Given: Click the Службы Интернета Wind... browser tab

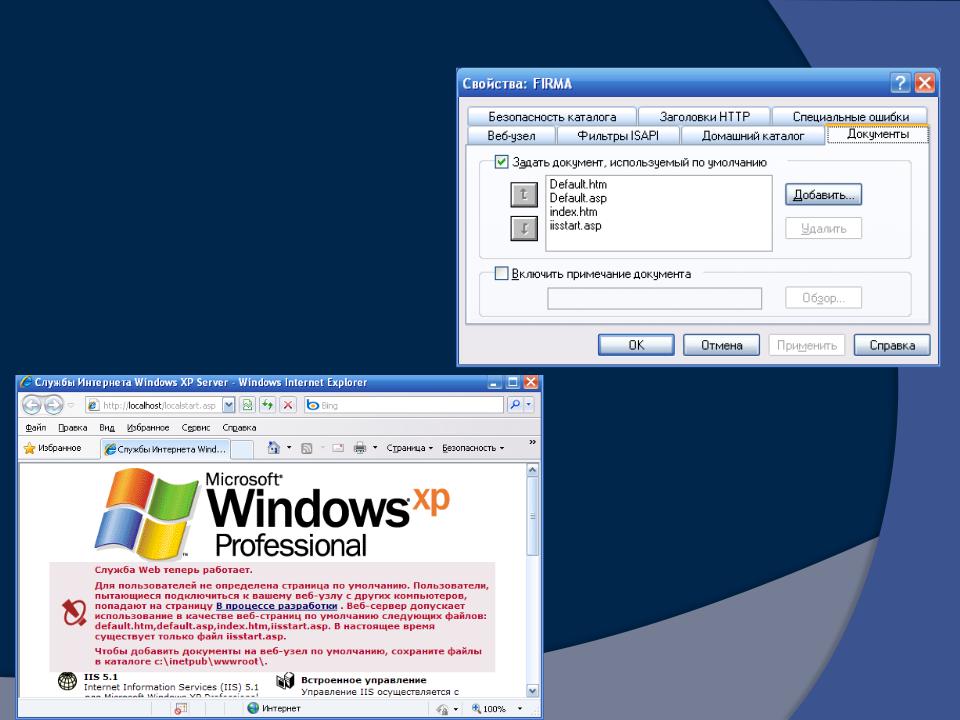Looking at the screenshot, I should click(165, 449).
